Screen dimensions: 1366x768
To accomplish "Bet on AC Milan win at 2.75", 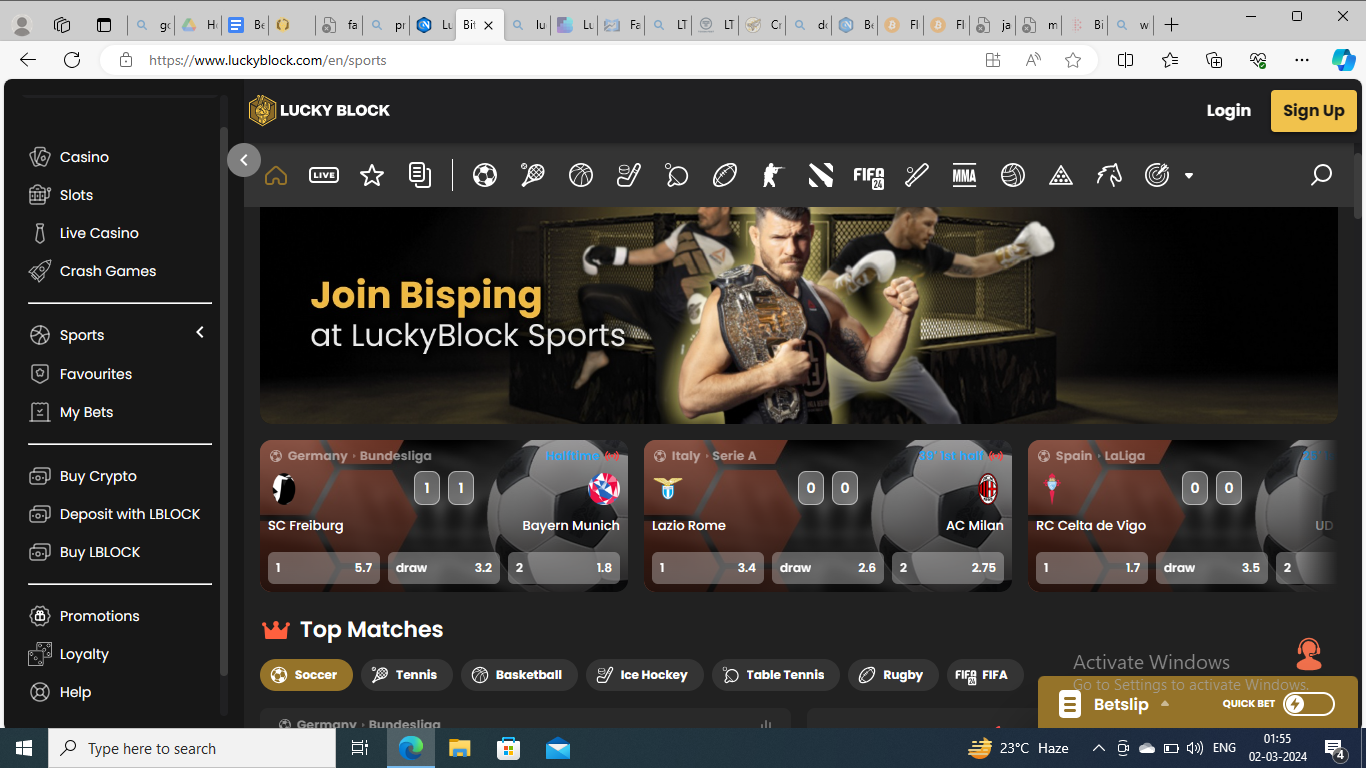I will (x=948, y=567).
